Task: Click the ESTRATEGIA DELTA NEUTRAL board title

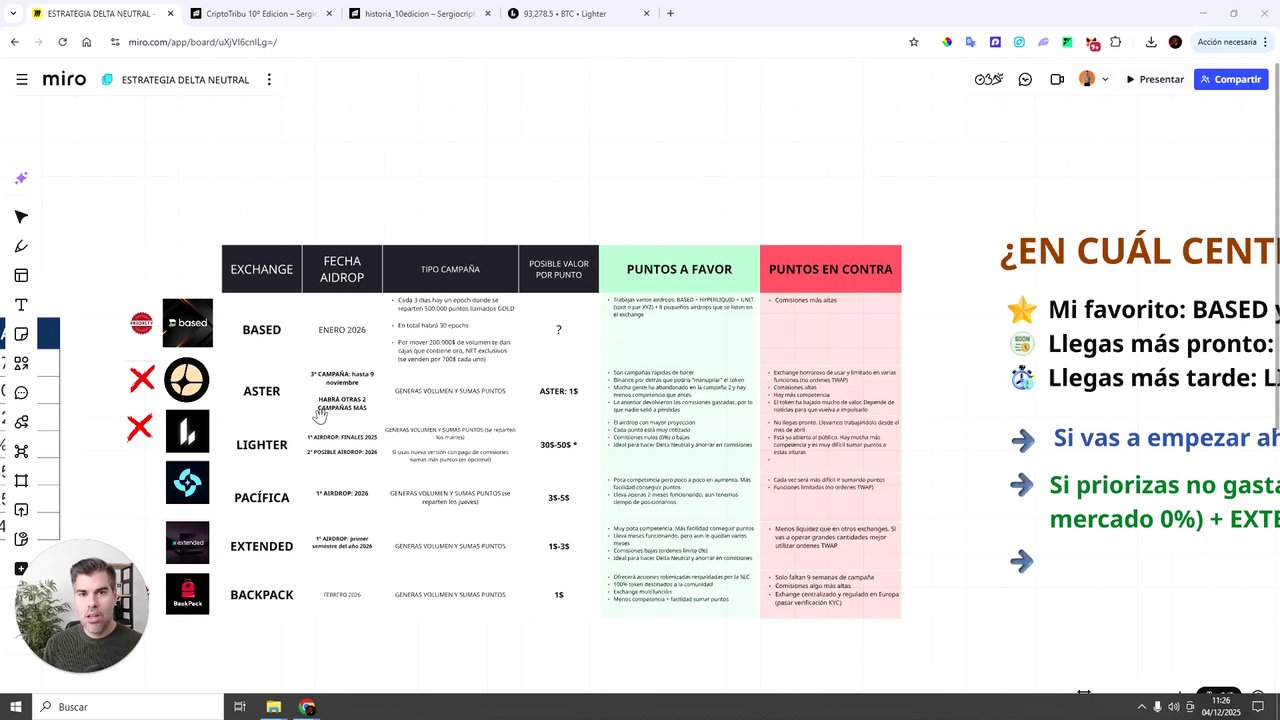Action: coord(185,80)
